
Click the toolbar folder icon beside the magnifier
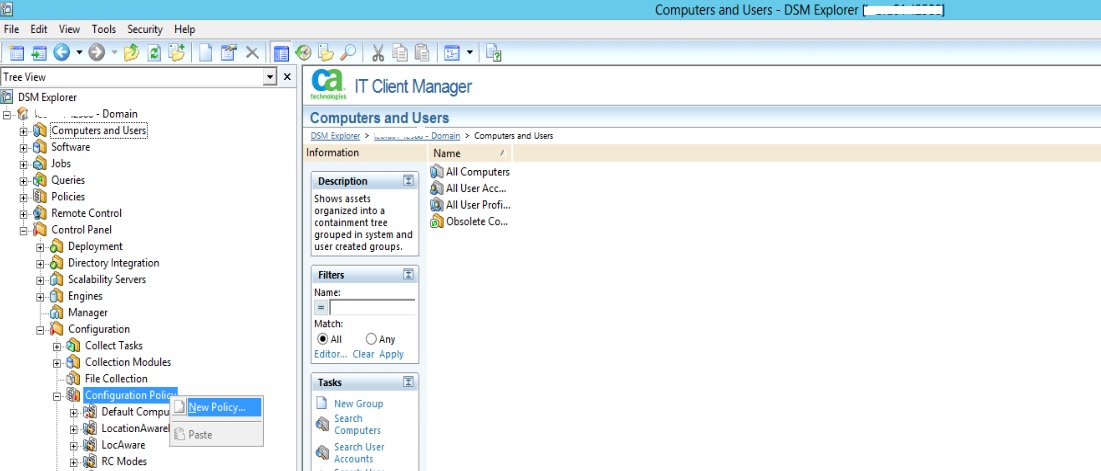click(326, 53)
